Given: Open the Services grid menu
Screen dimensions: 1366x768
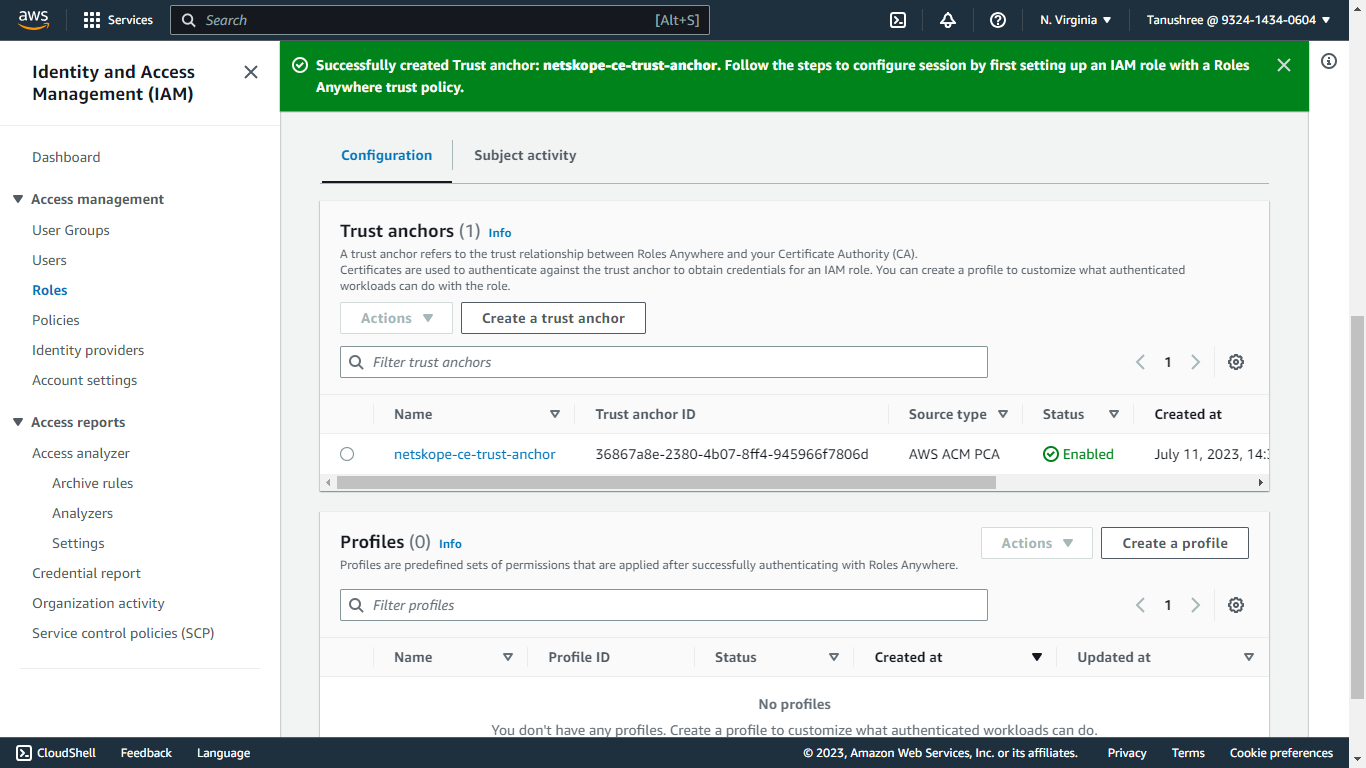Looking at the screenshot, I should (x=118, y=20).
